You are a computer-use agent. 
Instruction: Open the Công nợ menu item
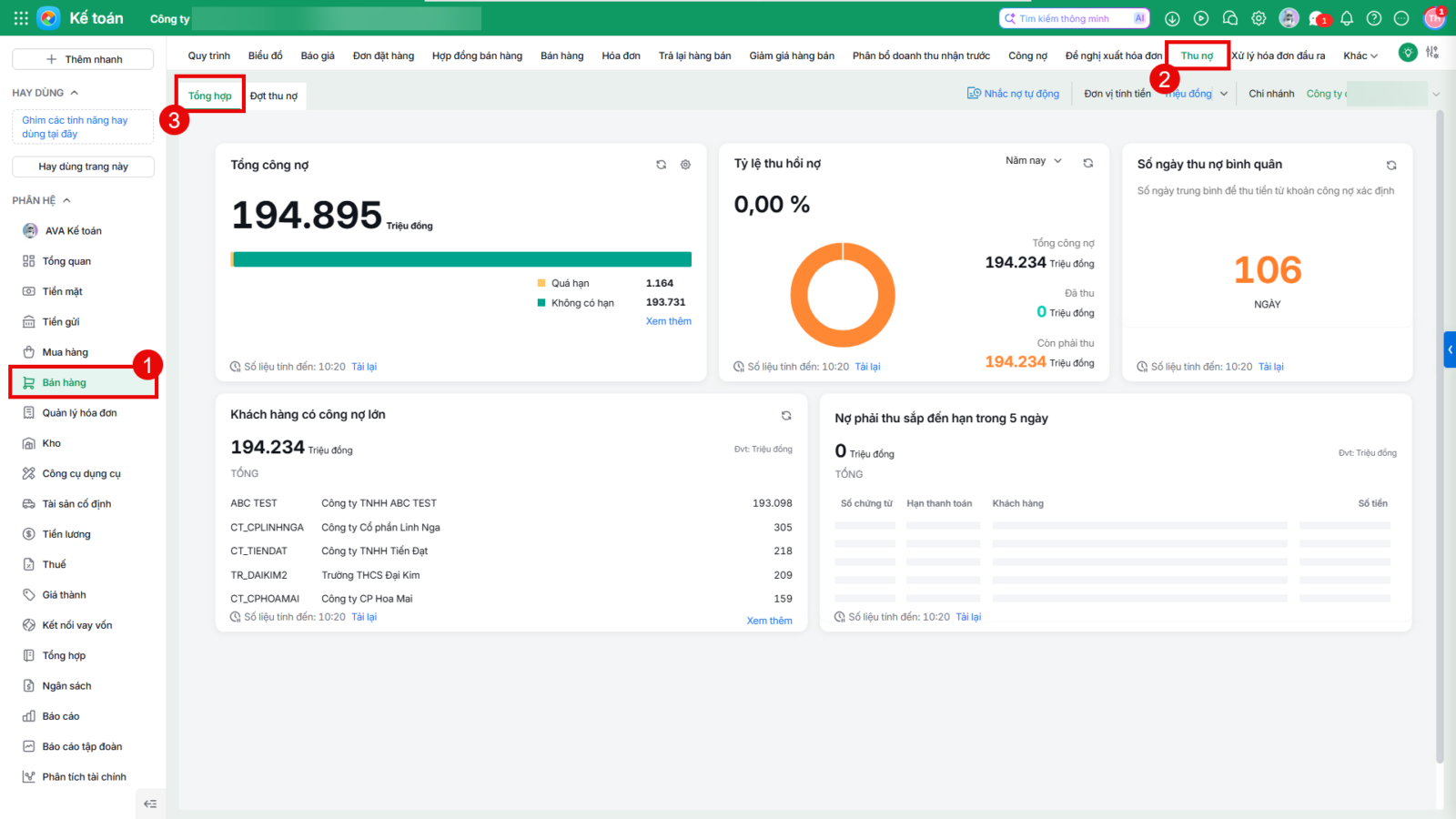point(1027,56)
